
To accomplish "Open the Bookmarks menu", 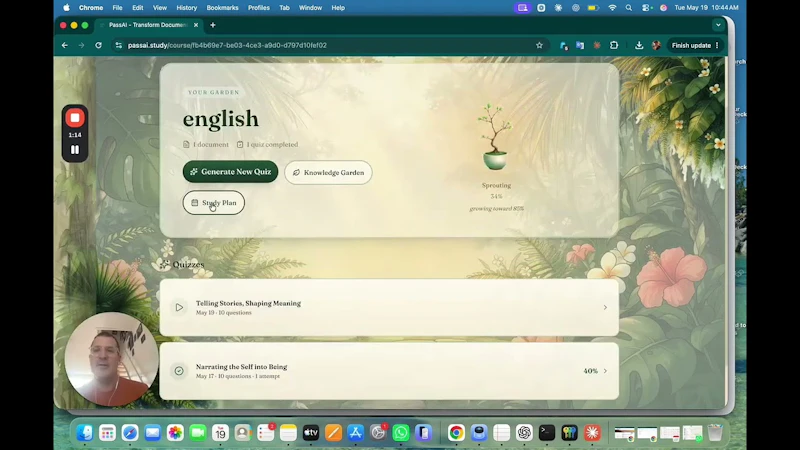I will coord(222,8).
